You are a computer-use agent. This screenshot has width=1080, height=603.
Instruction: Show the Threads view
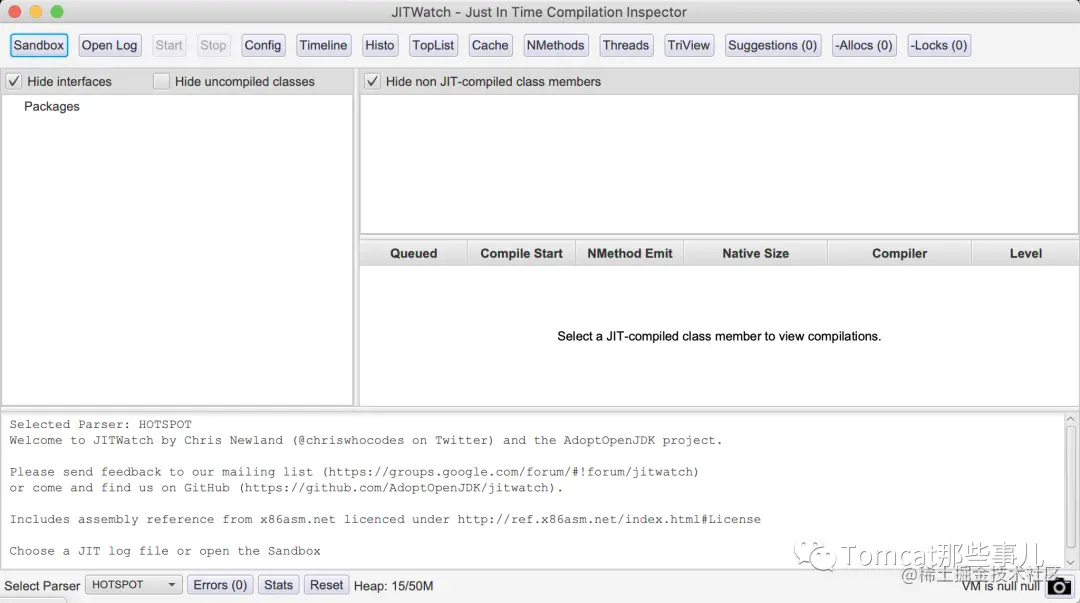point(625,45)
